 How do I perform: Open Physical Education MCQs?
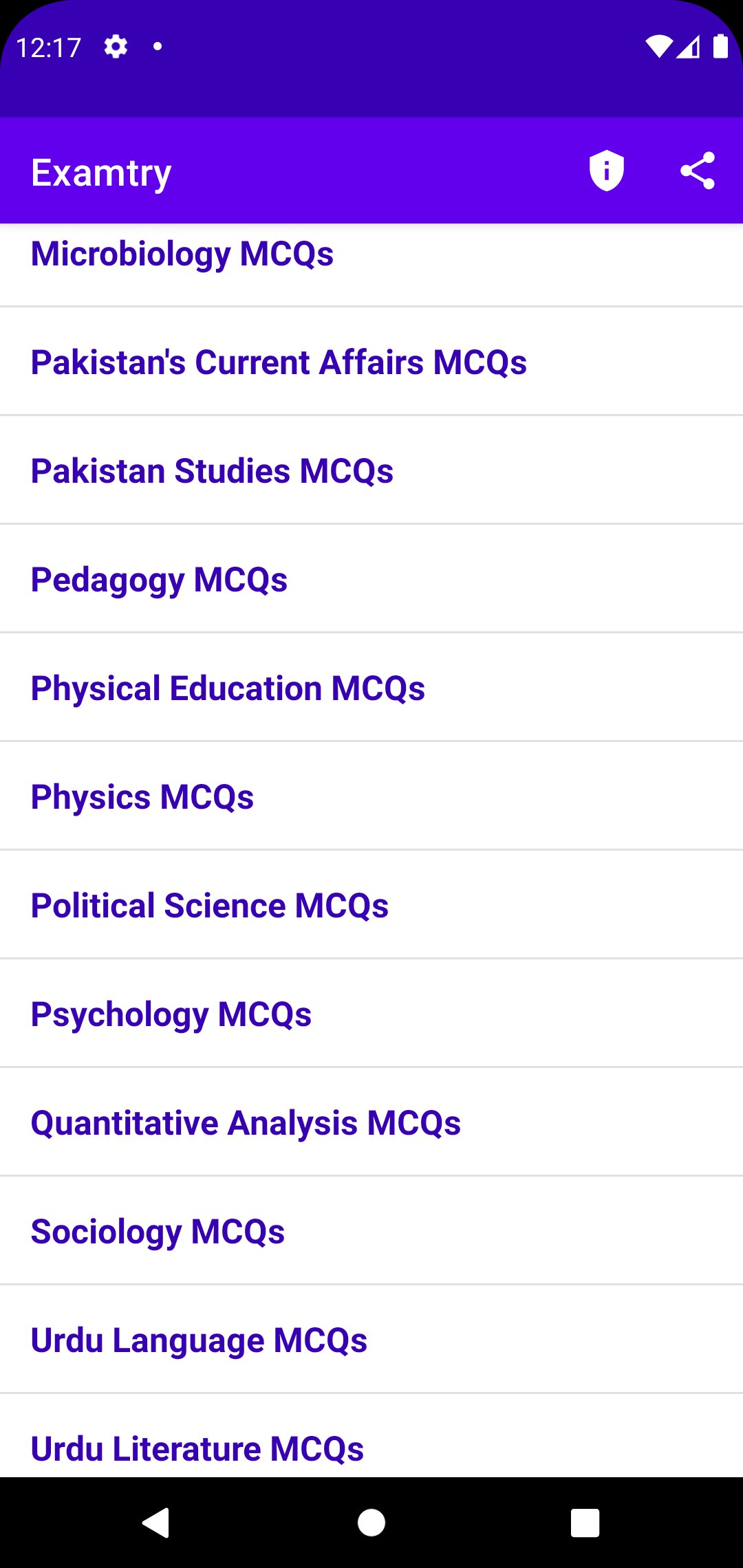(228, 688)
